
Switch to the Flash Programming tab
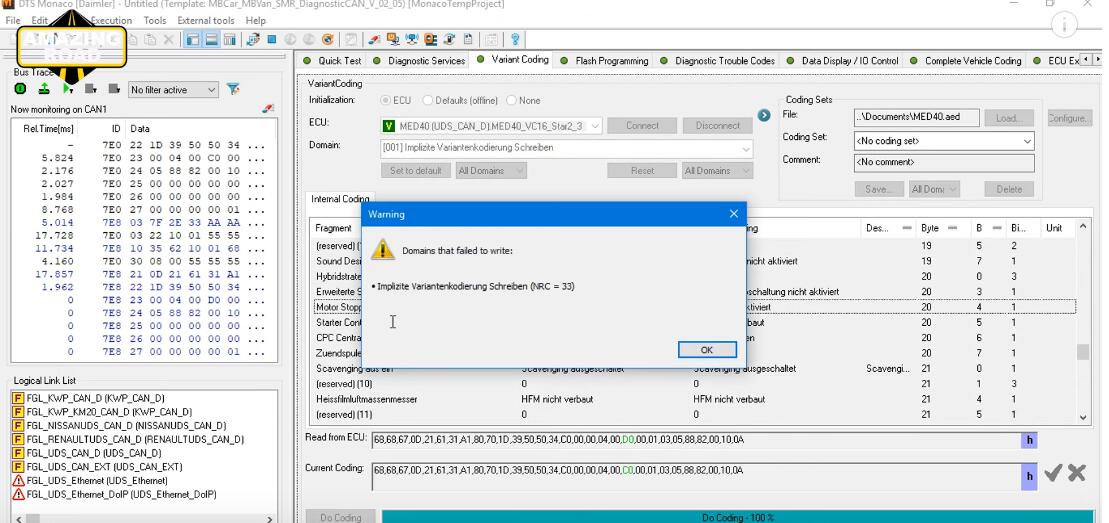pyautogui.click(x=604, y=61)
